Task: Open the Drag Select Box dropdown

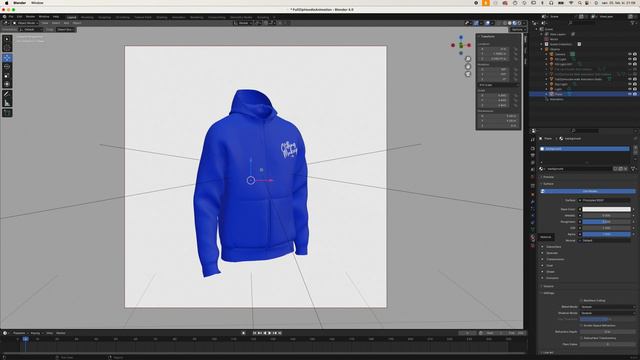Action: tap(66, 29)
